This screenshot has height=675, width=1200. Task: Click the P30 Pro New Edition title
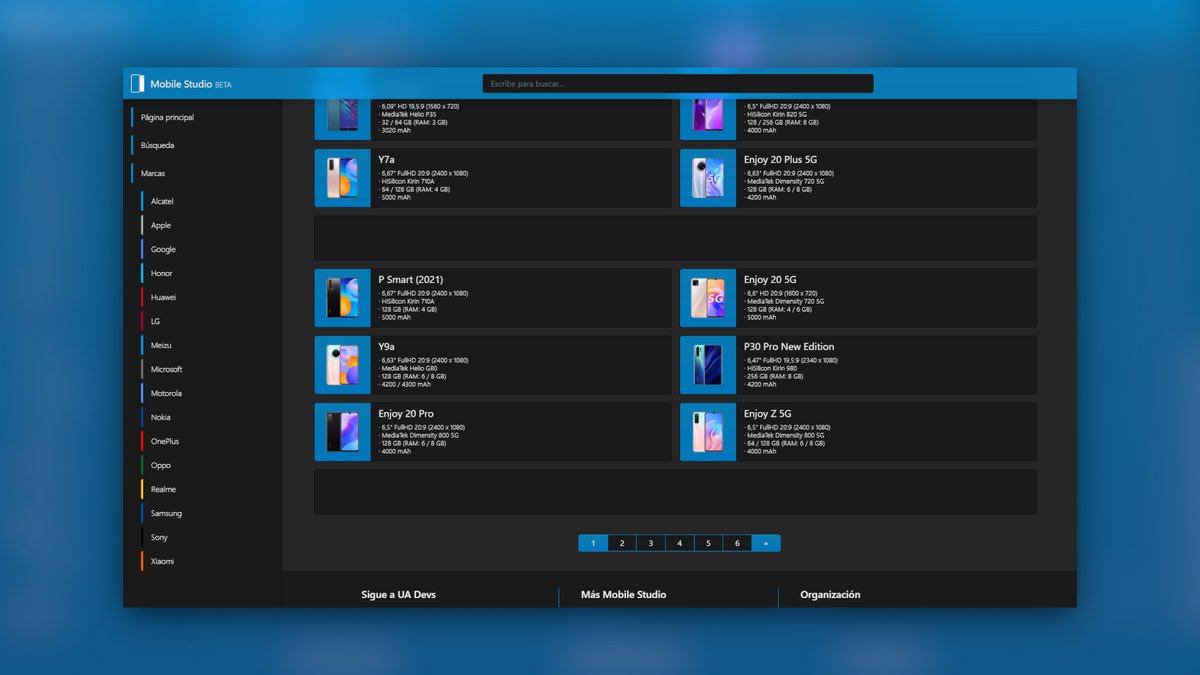pyautogui.click(x=789, y=347)
